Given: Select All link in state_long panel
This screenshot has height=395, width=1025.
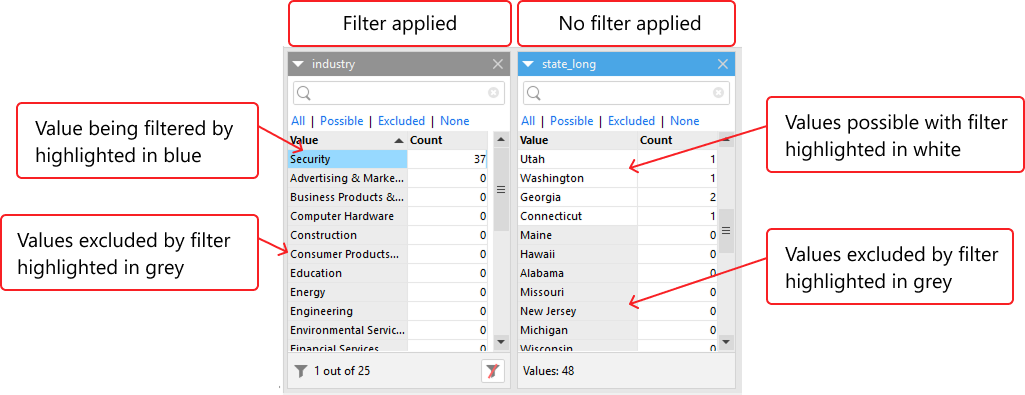Looking at the screenshot, I should coord(528,121).
